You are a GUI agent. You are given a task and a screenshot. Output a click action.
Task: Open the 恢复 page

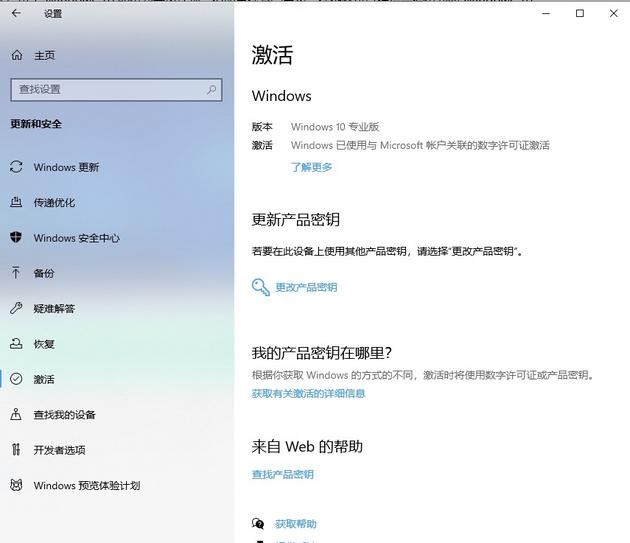tap(117, 344)
